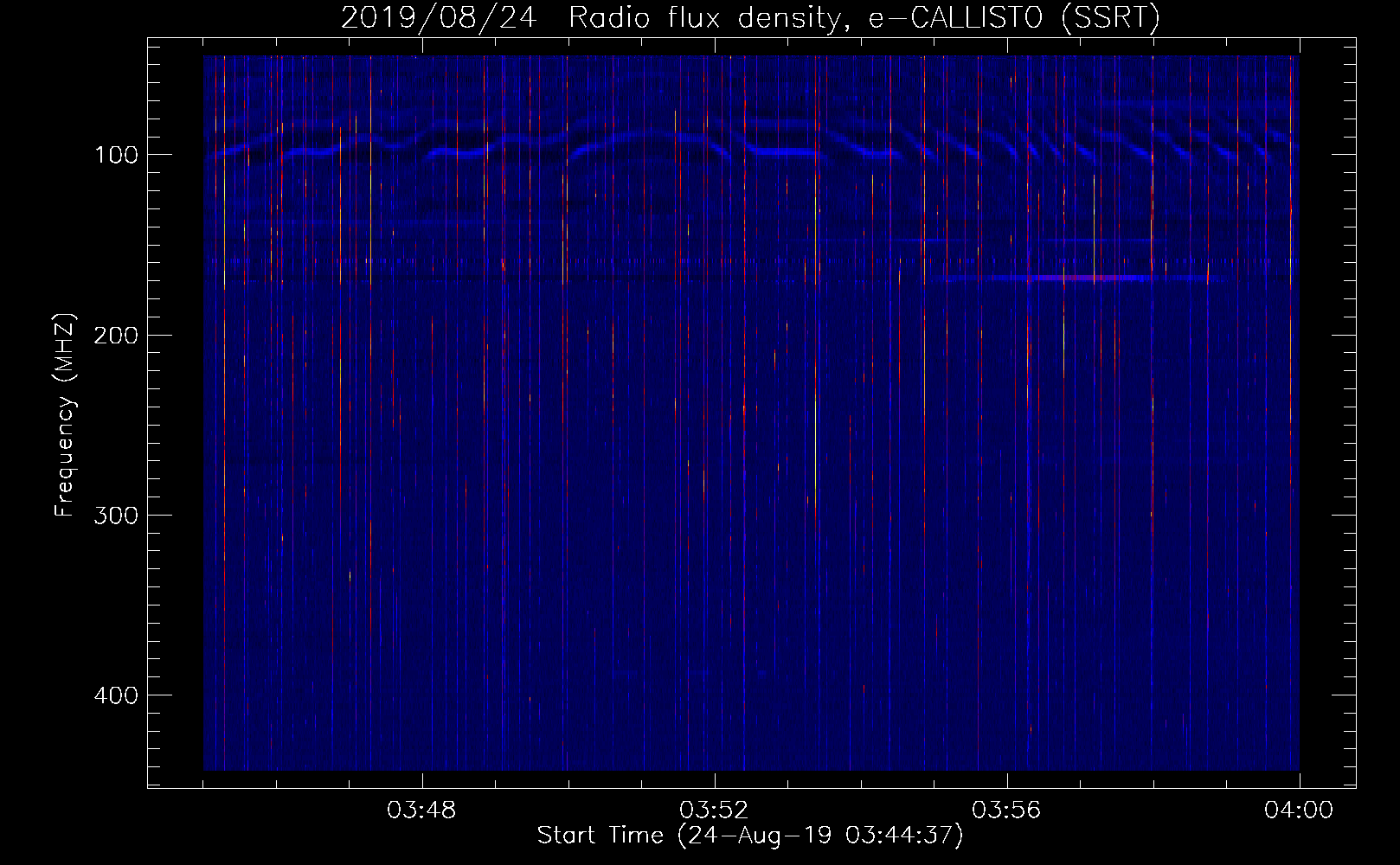Click the 03:48 time tick label
Image resolution: width=1400 pixels, height=865 pixels.
421,811
